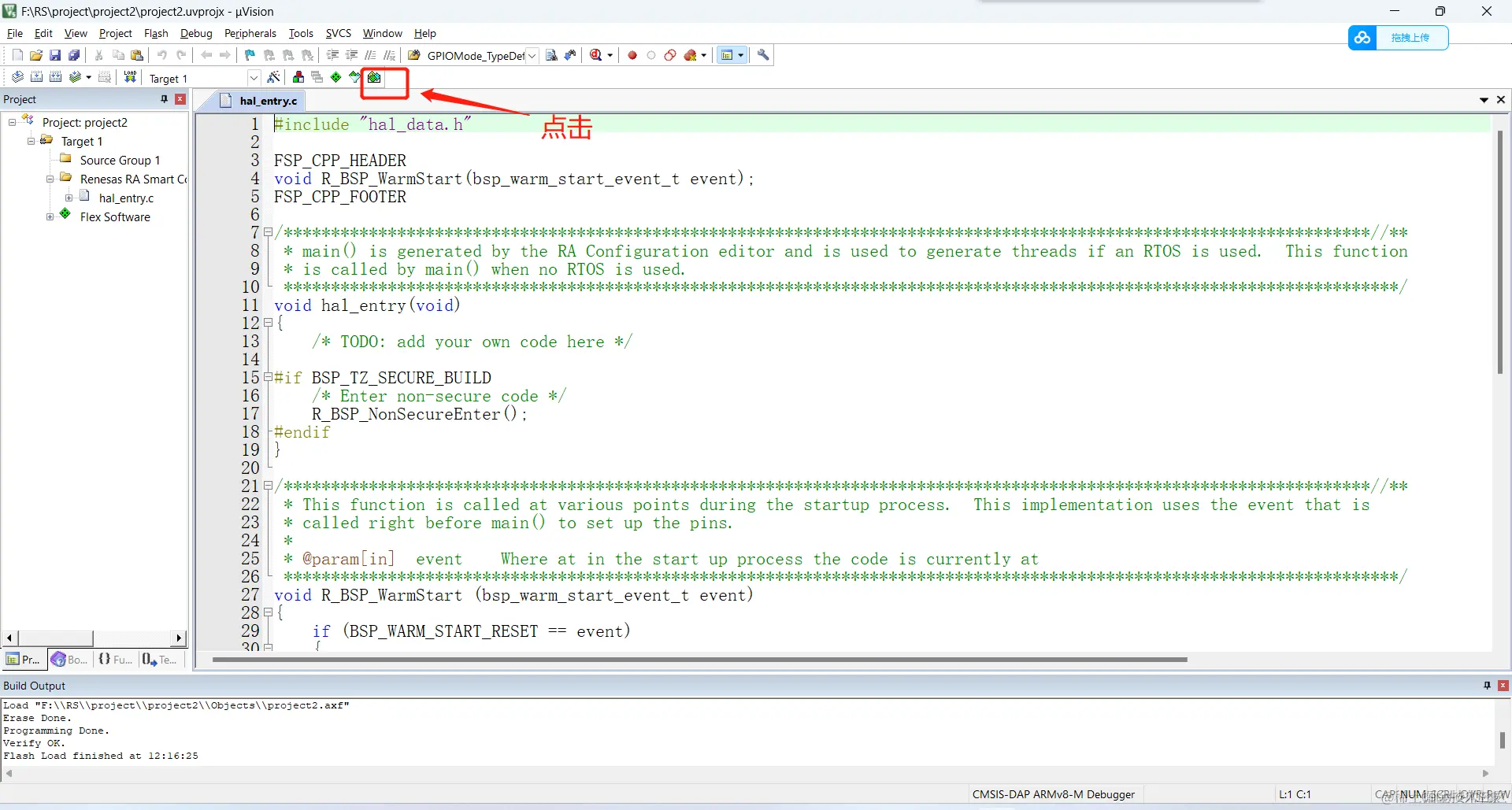Open the Peripherals menu

(250, 33)
